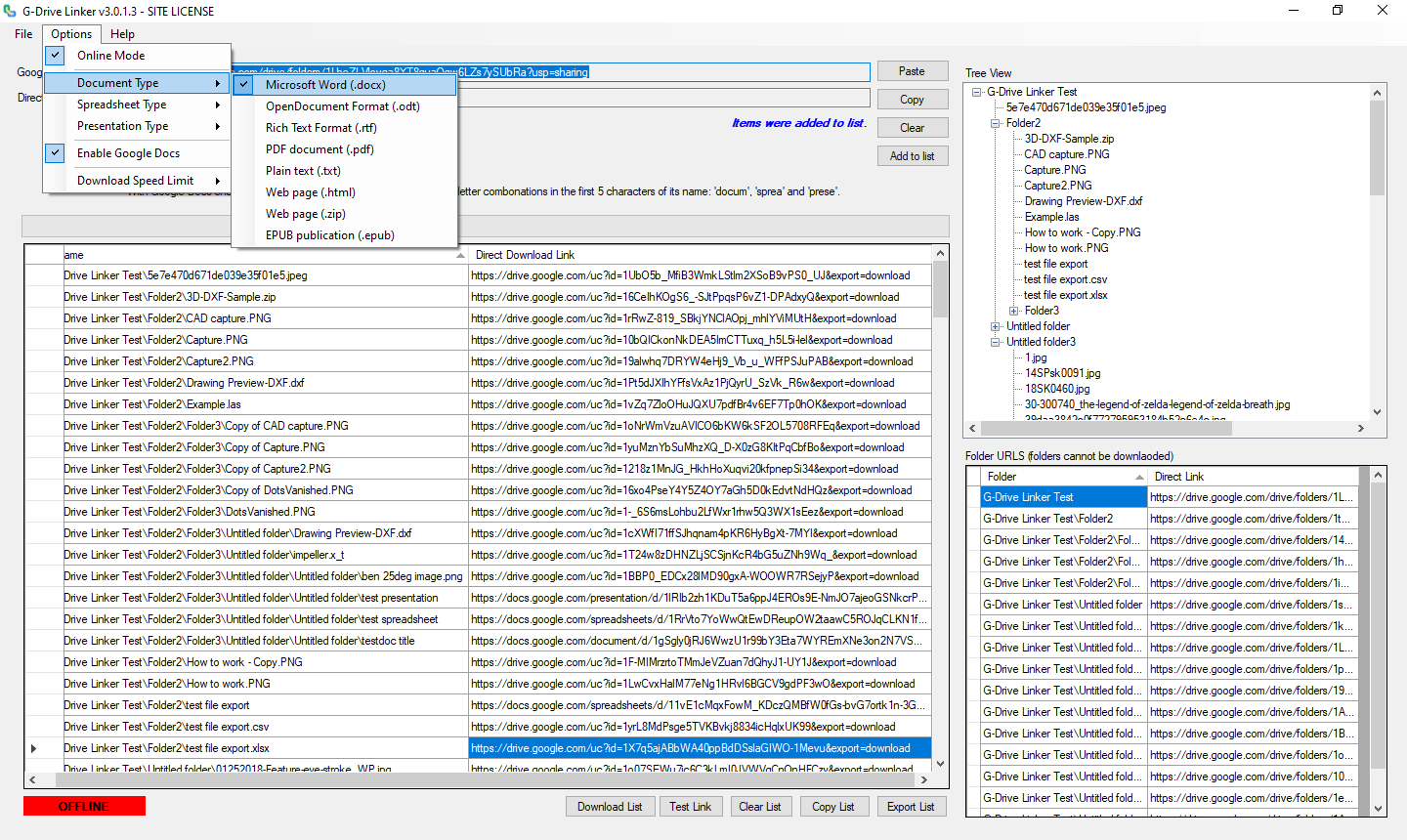Choose Rich Text Format (.rtf)

pyautogui.click(x=344, y=128)
